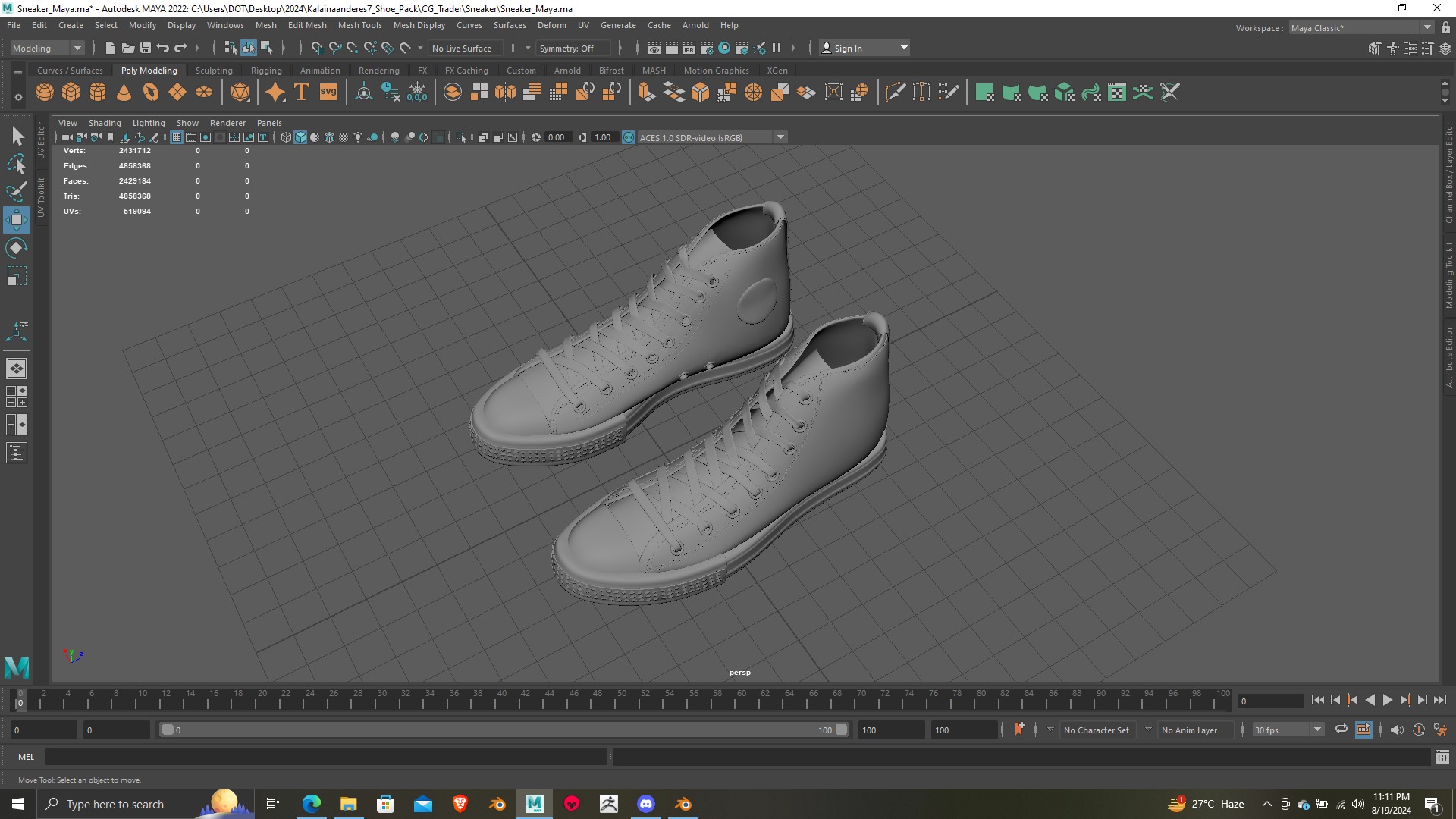Select the Select Tool arrow in Tool Box

click(x=17, y=136)
